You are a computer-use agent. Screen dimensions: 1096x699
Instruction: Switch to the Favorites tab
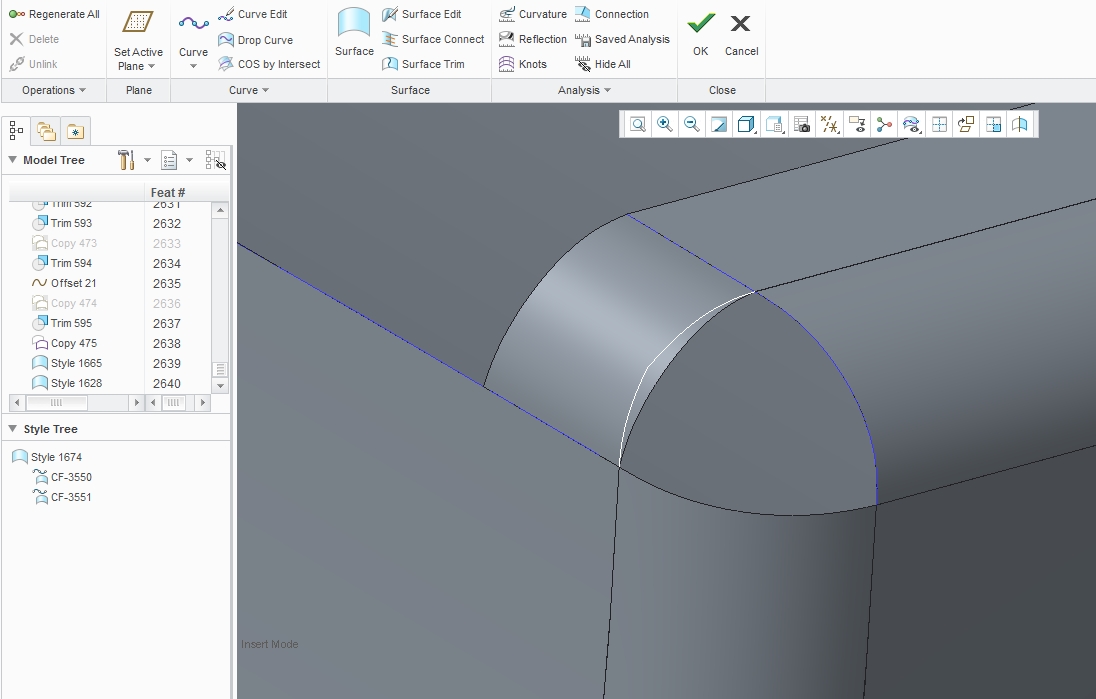(75, 131)
